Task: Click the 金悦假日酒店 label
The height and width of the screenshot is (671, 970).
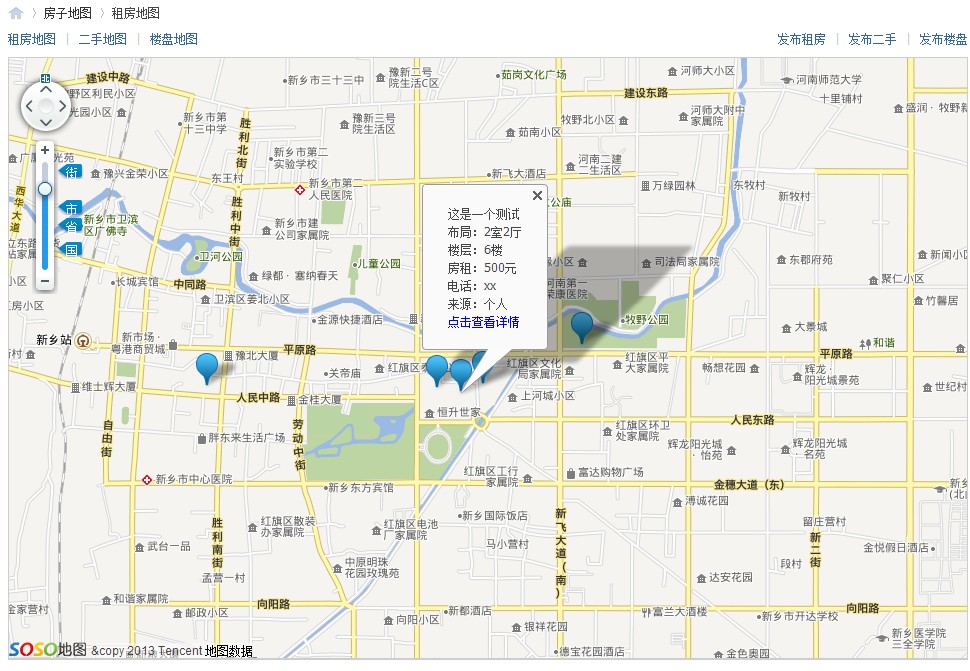Action: click(x=896, y=548)
